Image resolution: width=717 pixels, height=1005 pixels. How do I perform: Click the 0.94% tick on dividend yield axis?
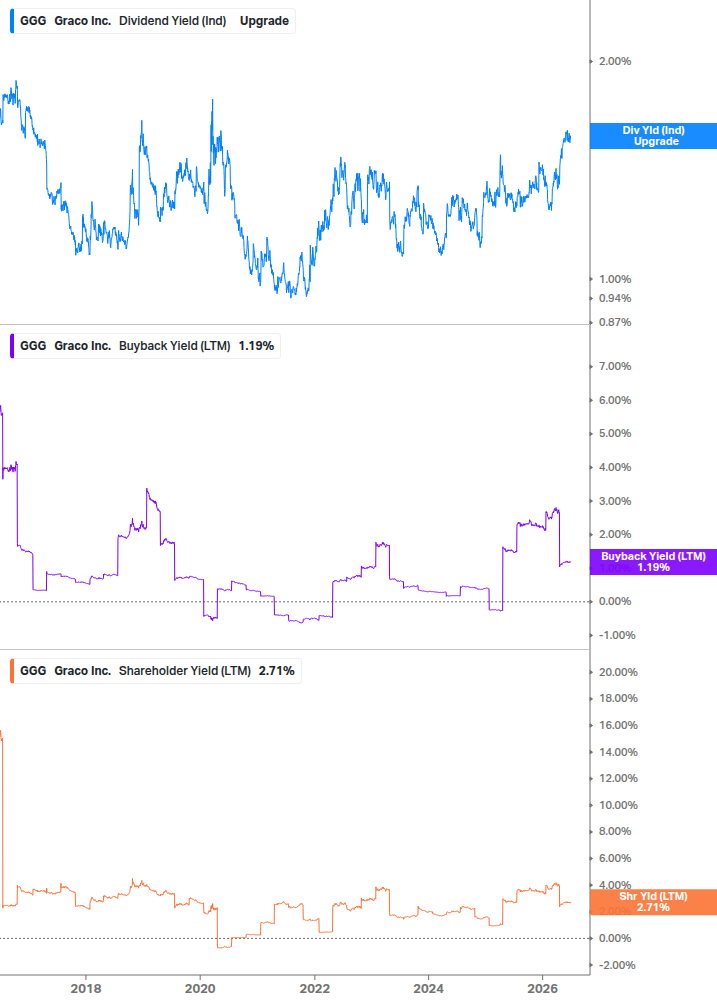tap(615, 299)
